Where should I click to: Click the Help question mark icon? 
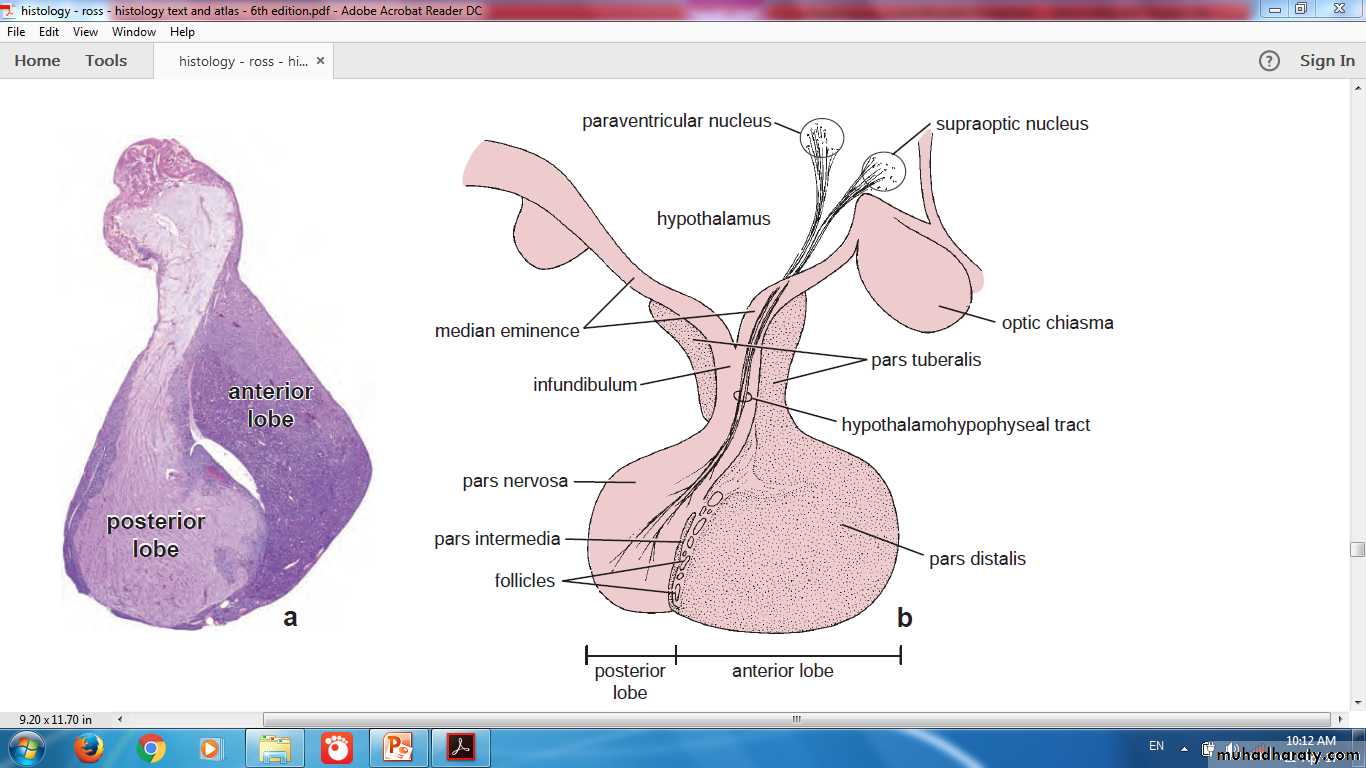[1269, 61]
